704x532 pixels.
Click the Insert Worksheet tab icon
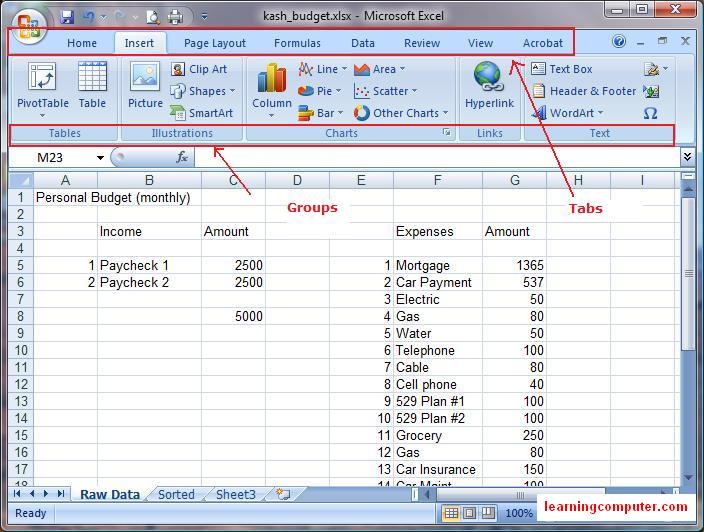pyautogui.click(x=283, y=494)
